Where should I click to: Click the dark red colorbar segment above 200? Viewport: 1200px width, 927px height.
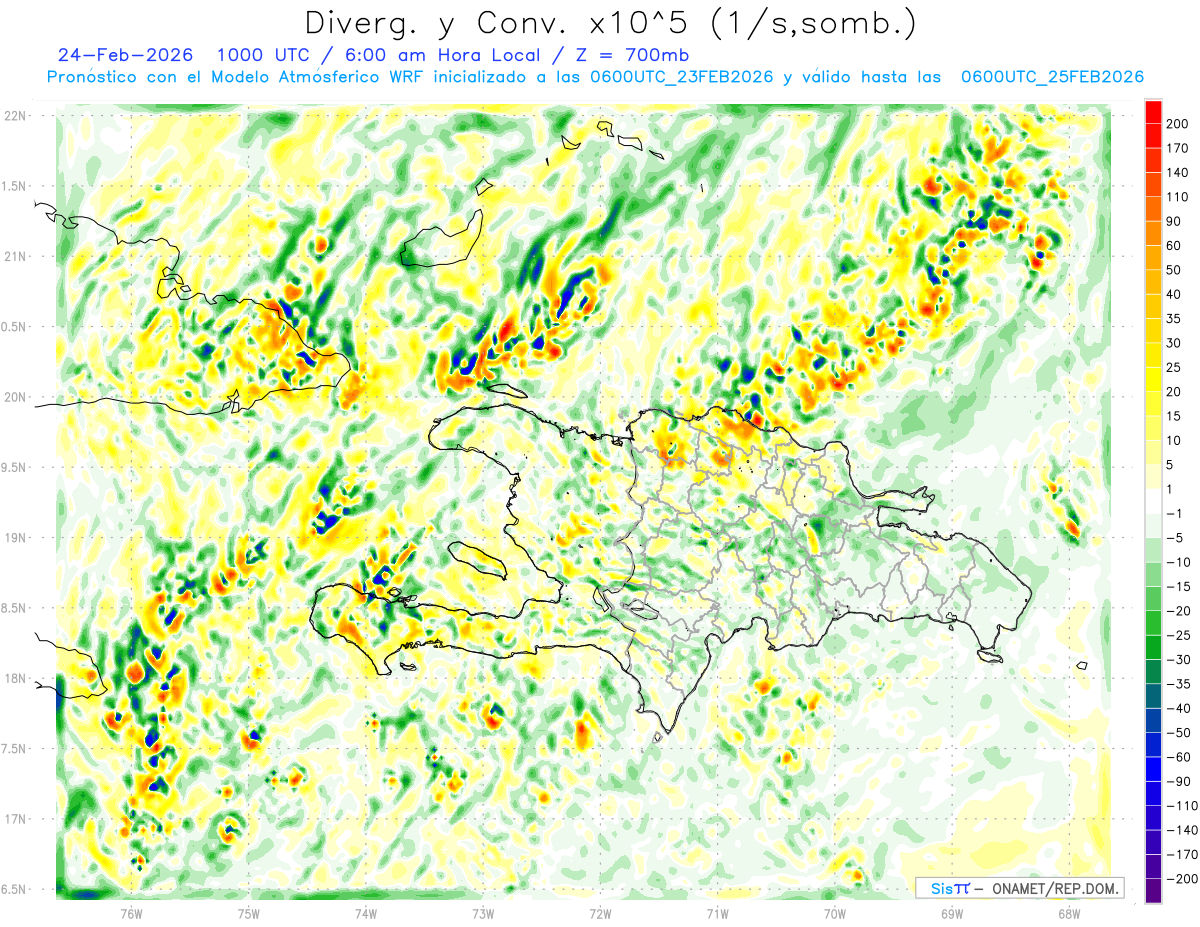tap(1153, 112)
